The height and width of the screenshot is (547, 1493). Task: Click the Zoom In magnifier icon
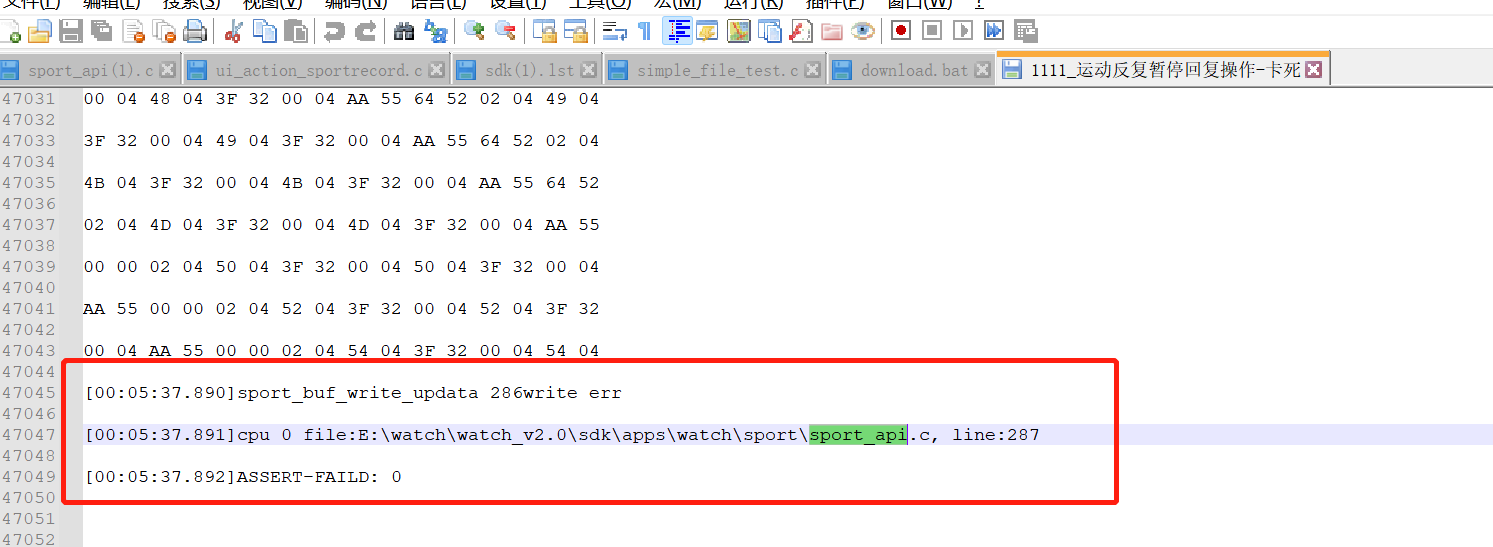pos(475,32)
